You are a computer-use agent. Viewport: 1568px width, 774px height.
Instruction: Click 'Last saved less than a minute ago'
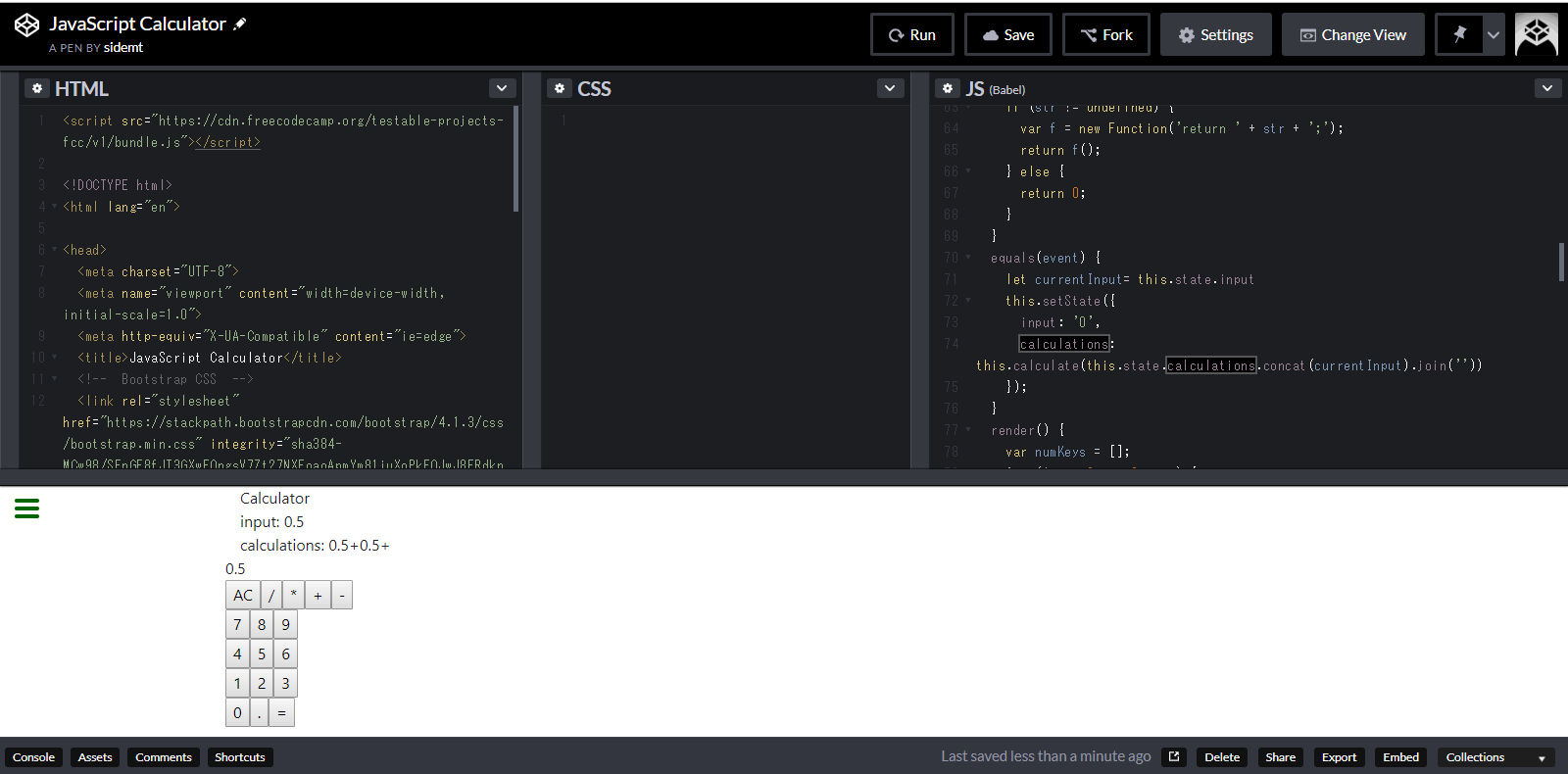(1046, 756)
